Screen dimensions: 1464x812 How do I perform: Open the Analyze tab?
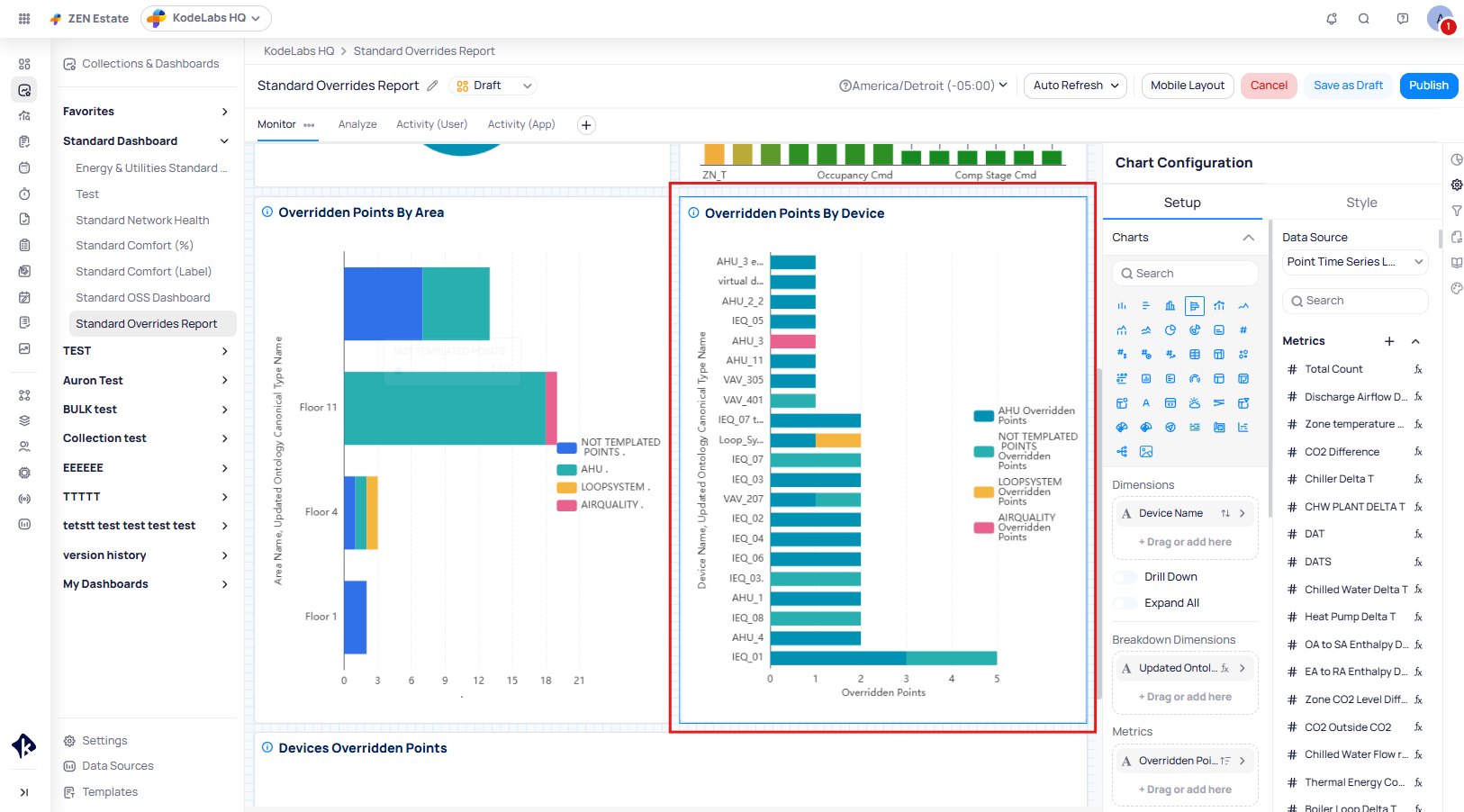click(357, 124)
